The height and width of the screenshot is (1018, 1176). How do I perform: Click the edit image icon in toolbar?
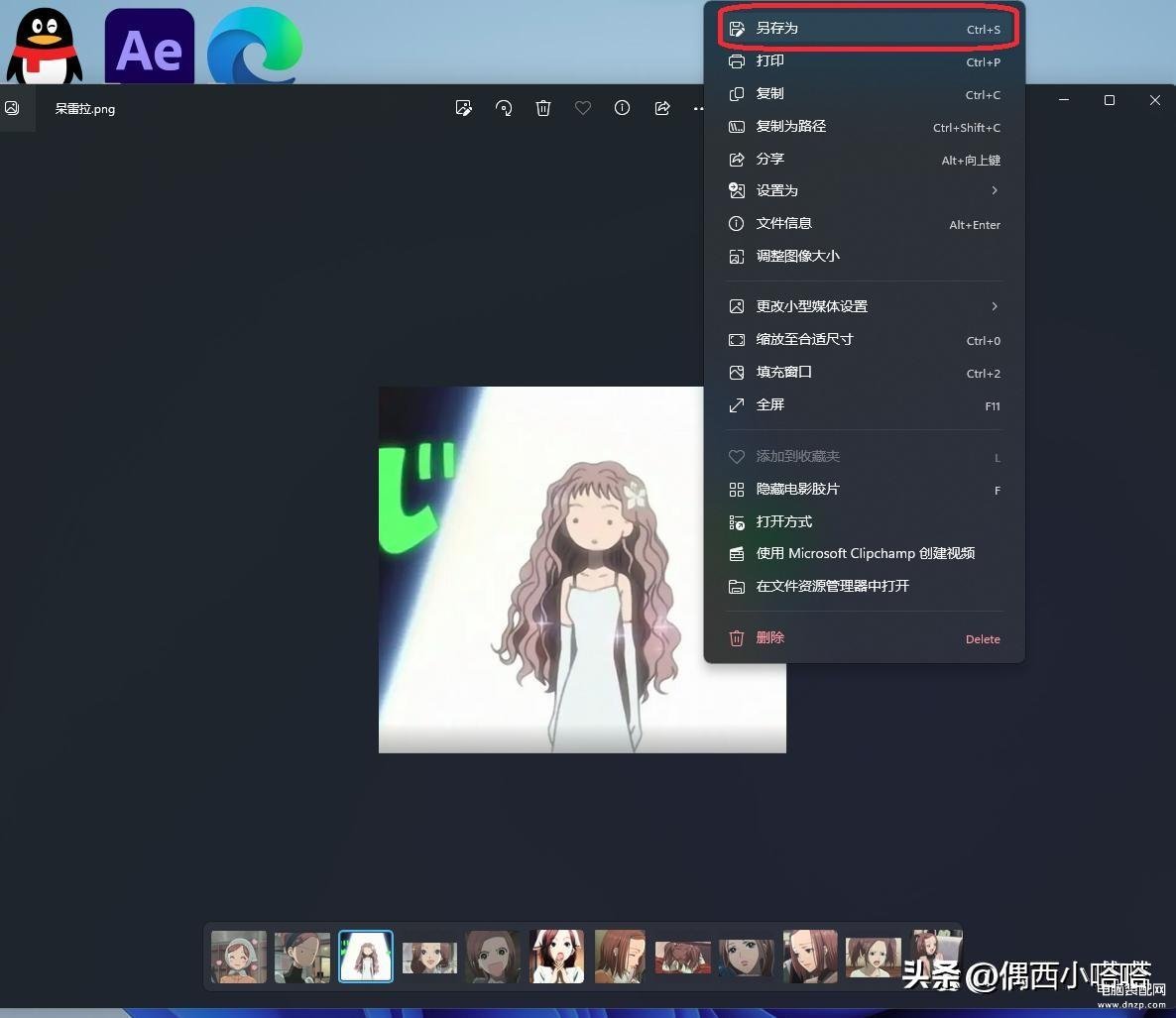(464, 108)
